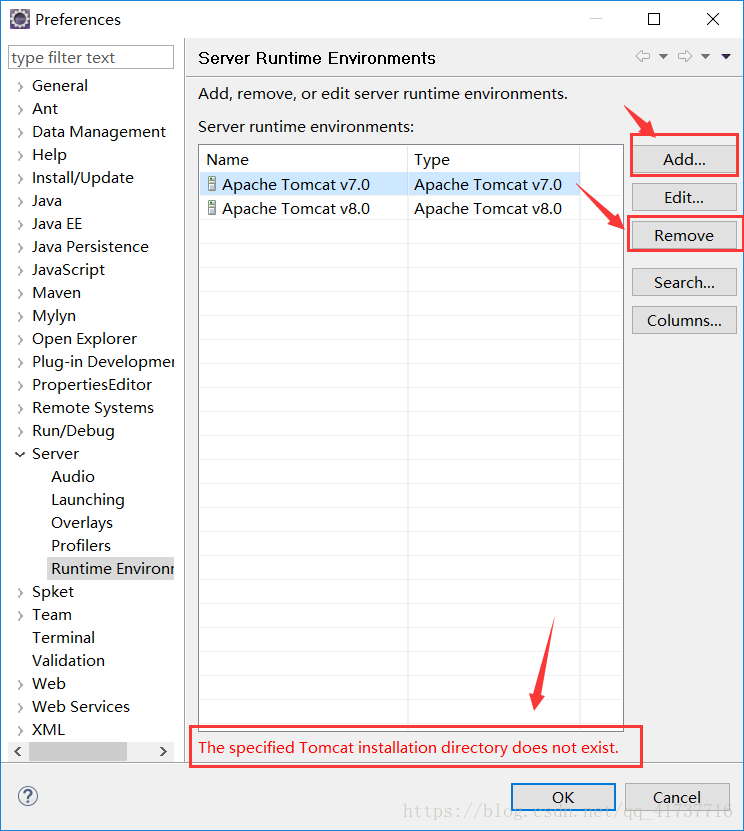Viewport: 744px width, 831px height.
Task: Click the Edit... button
Action: (x=684, y=197)
